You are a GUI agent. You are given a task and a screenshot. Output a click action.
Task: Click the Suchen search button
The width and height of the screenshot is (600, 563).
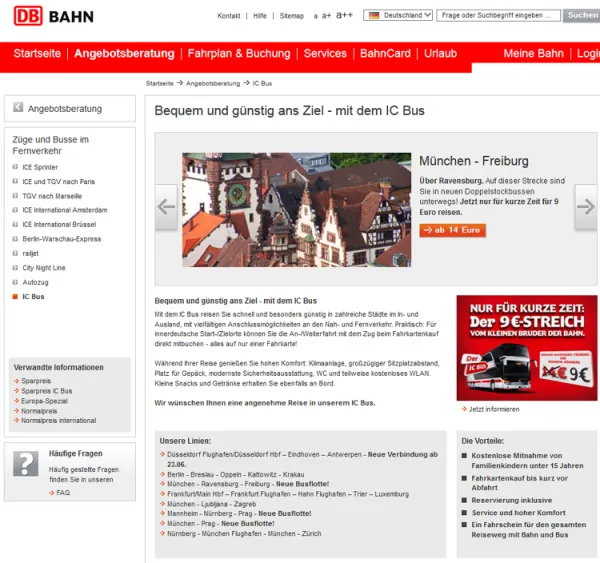pos(582,16)
